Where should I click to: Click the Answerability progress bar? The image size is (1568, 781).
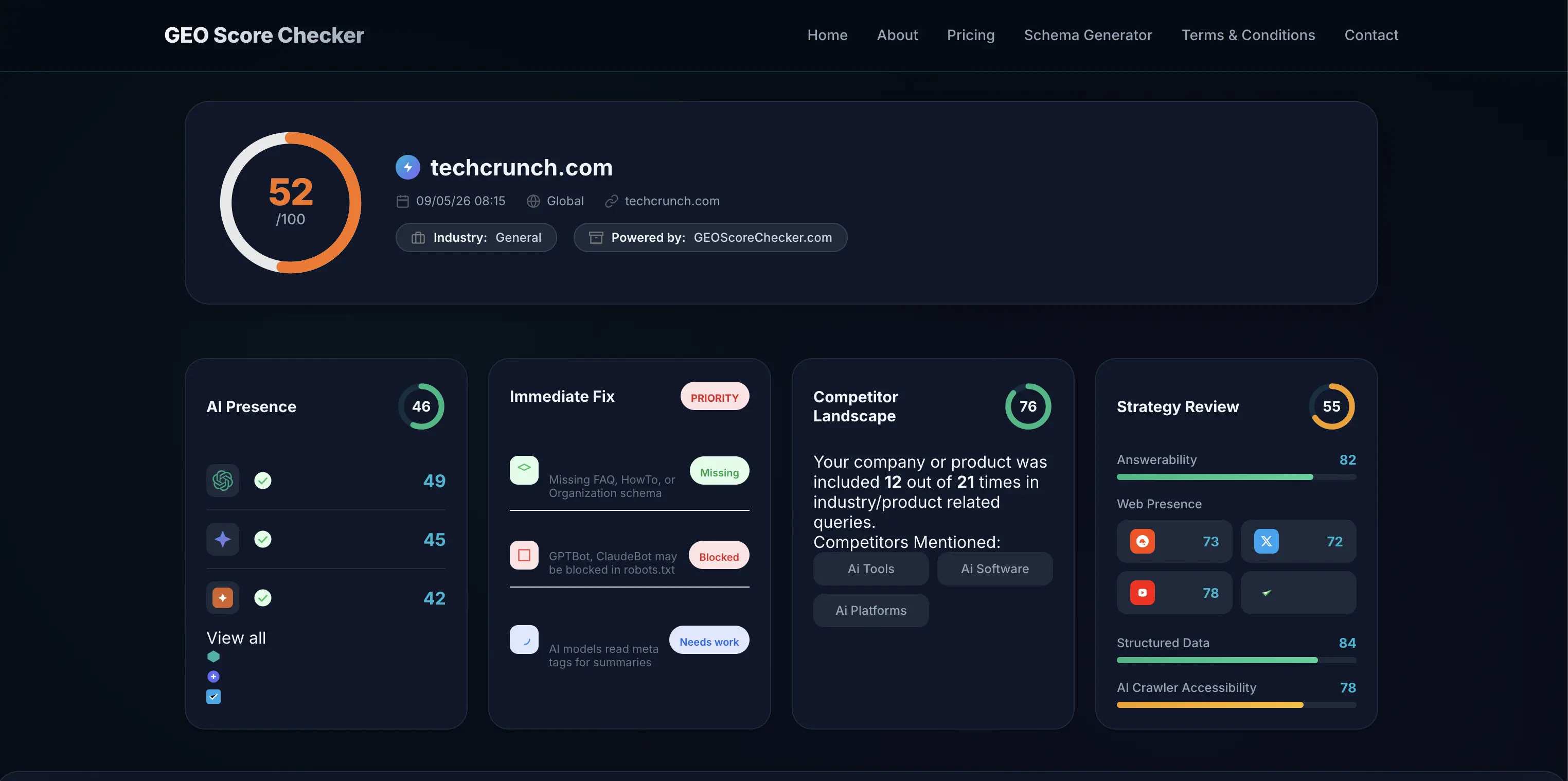pos(1236,477)
